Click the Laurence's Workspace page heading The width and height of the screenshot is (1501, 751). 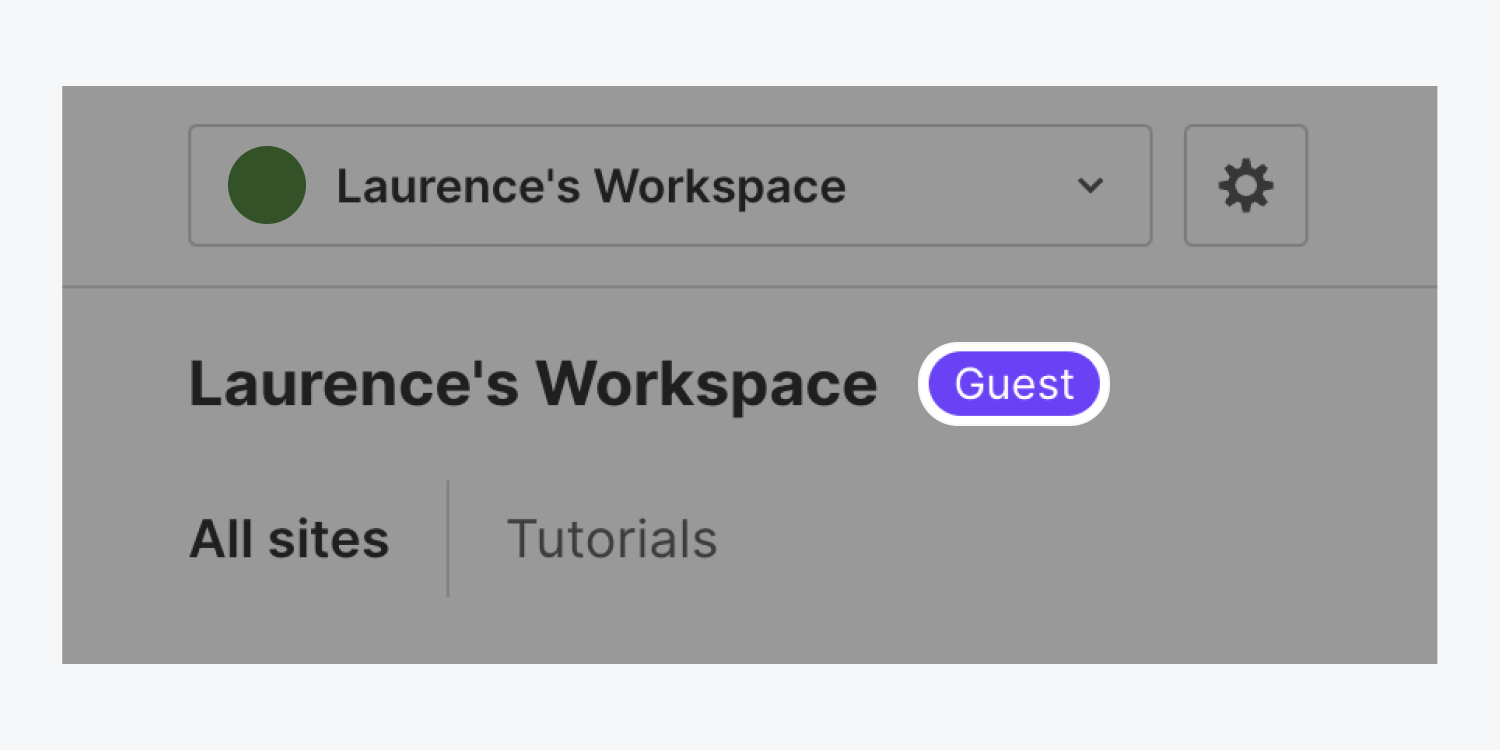[x=533, y=384]
